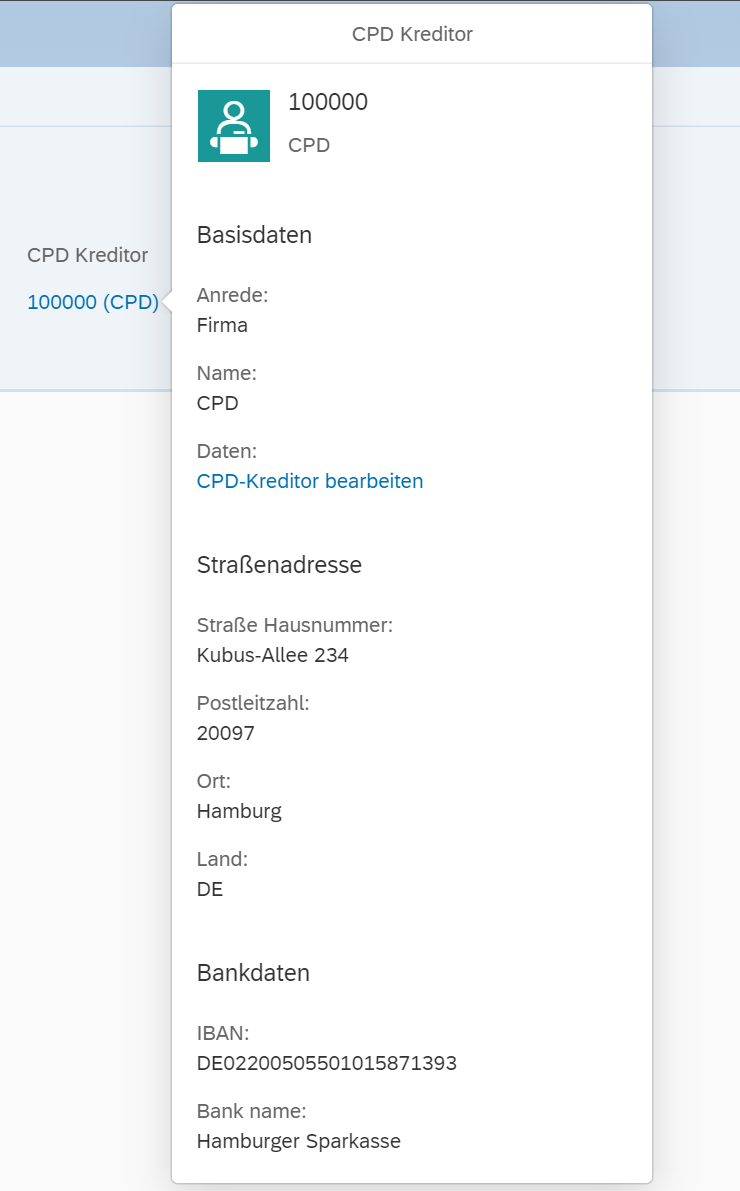Click the Land value DE

tap(207, 889)
